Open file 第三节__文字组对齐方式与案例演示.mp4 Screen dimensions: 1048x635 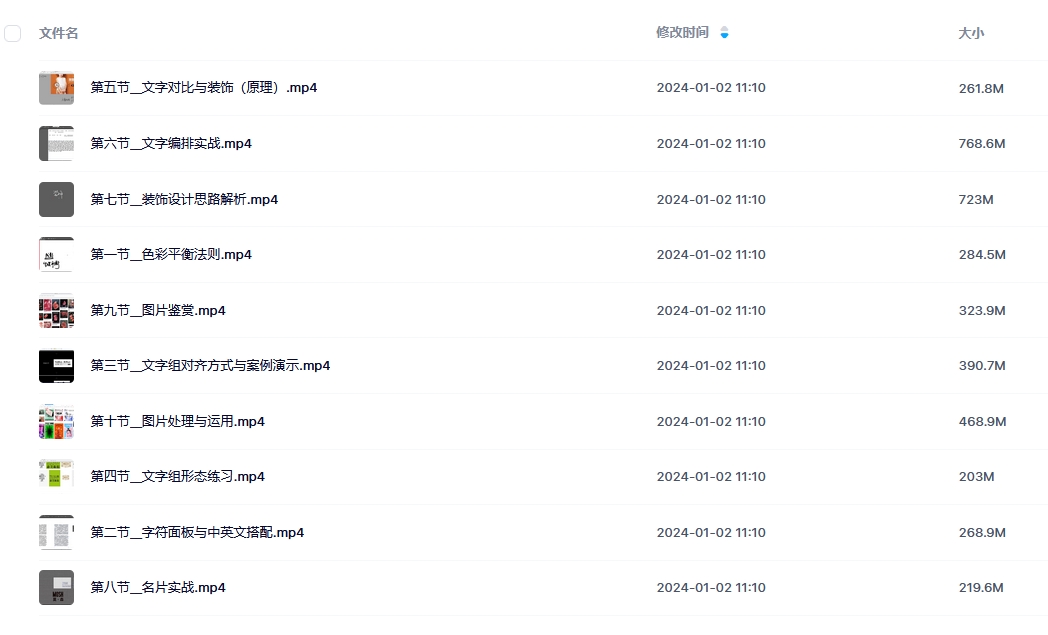211,366
